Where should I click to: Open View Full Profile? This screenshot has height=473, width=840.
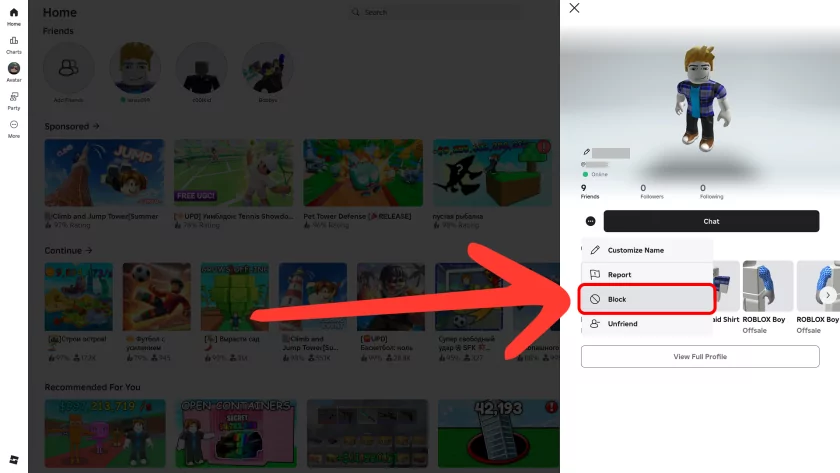700,357
